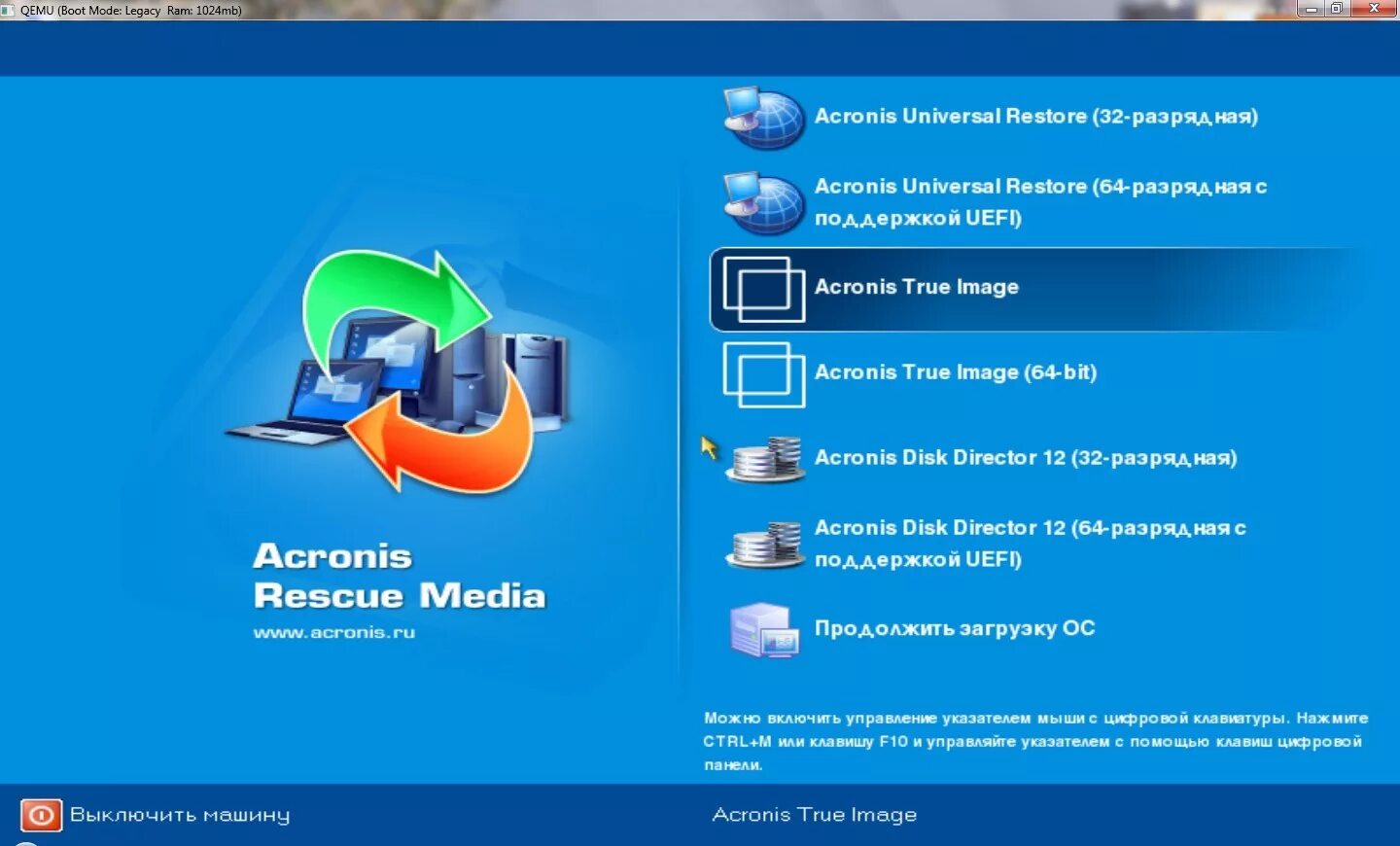This screenshot has height=846, width=1400.
Task: Open the www.acronis.ru link
Action: tap(334, 632)
